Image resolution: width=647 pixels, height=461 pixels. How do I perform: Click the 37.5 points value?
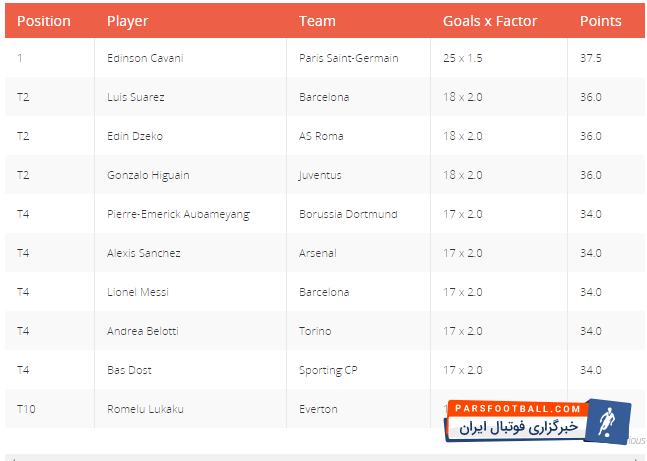tap(590, 58)
